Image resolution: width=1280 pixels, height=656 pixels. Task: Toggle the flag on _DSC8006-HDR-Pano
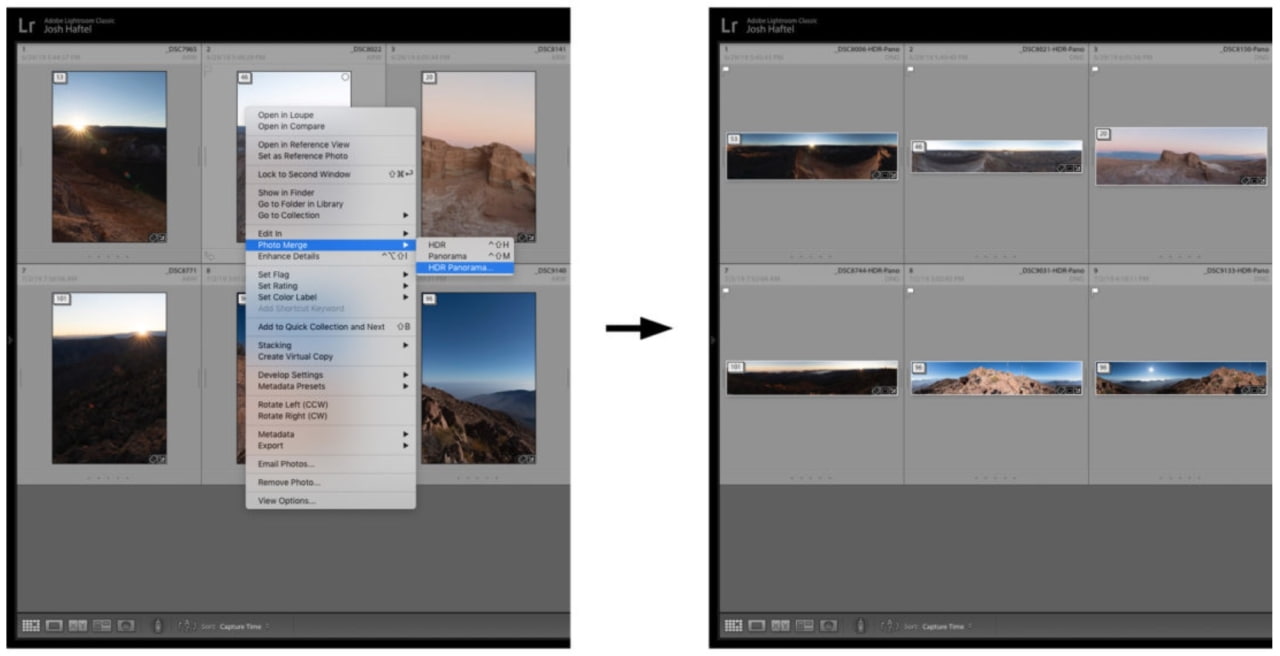point(727,69)
